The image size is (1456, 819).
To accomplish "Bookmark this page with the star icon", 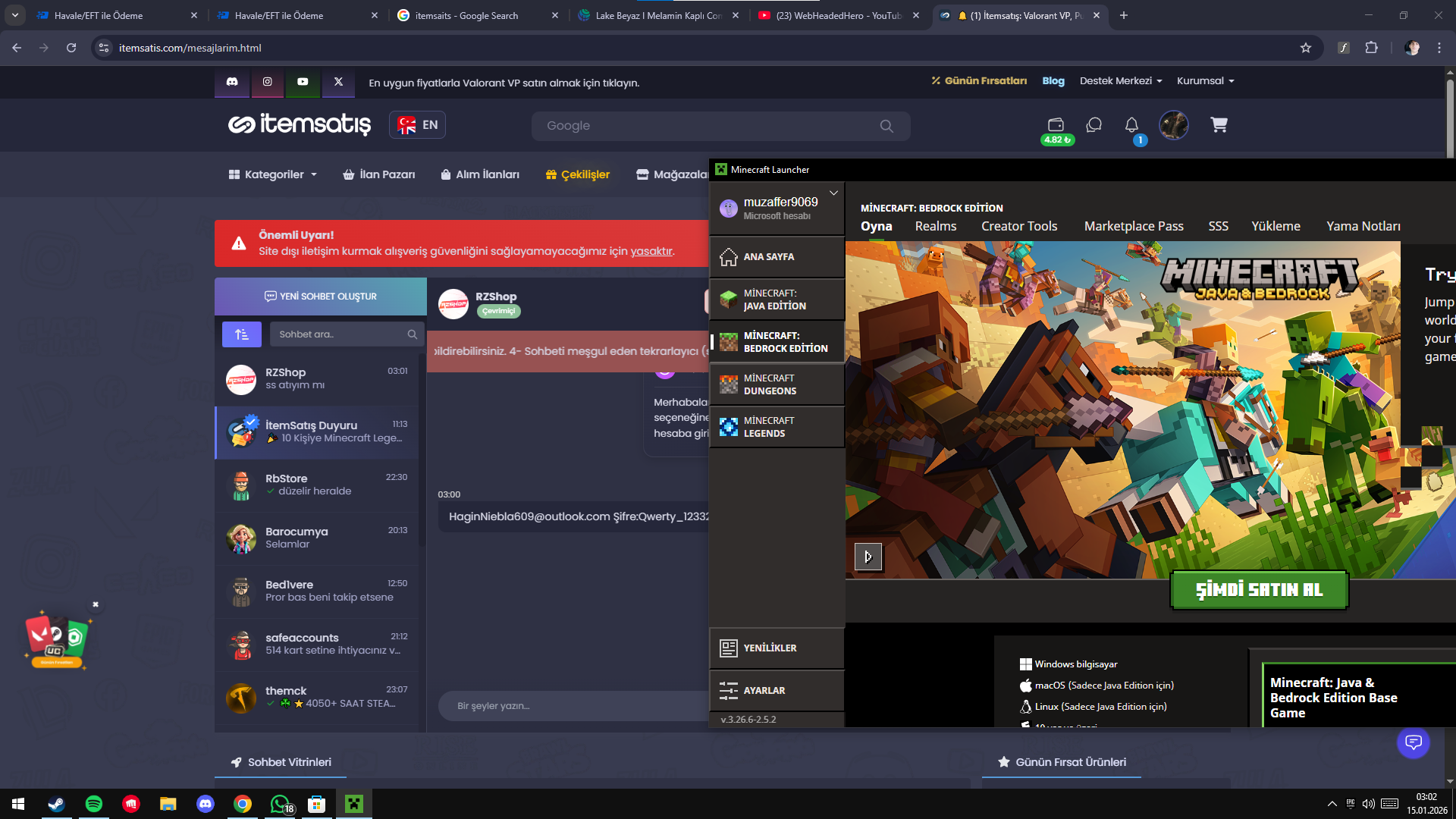I will coord(1306,48).
